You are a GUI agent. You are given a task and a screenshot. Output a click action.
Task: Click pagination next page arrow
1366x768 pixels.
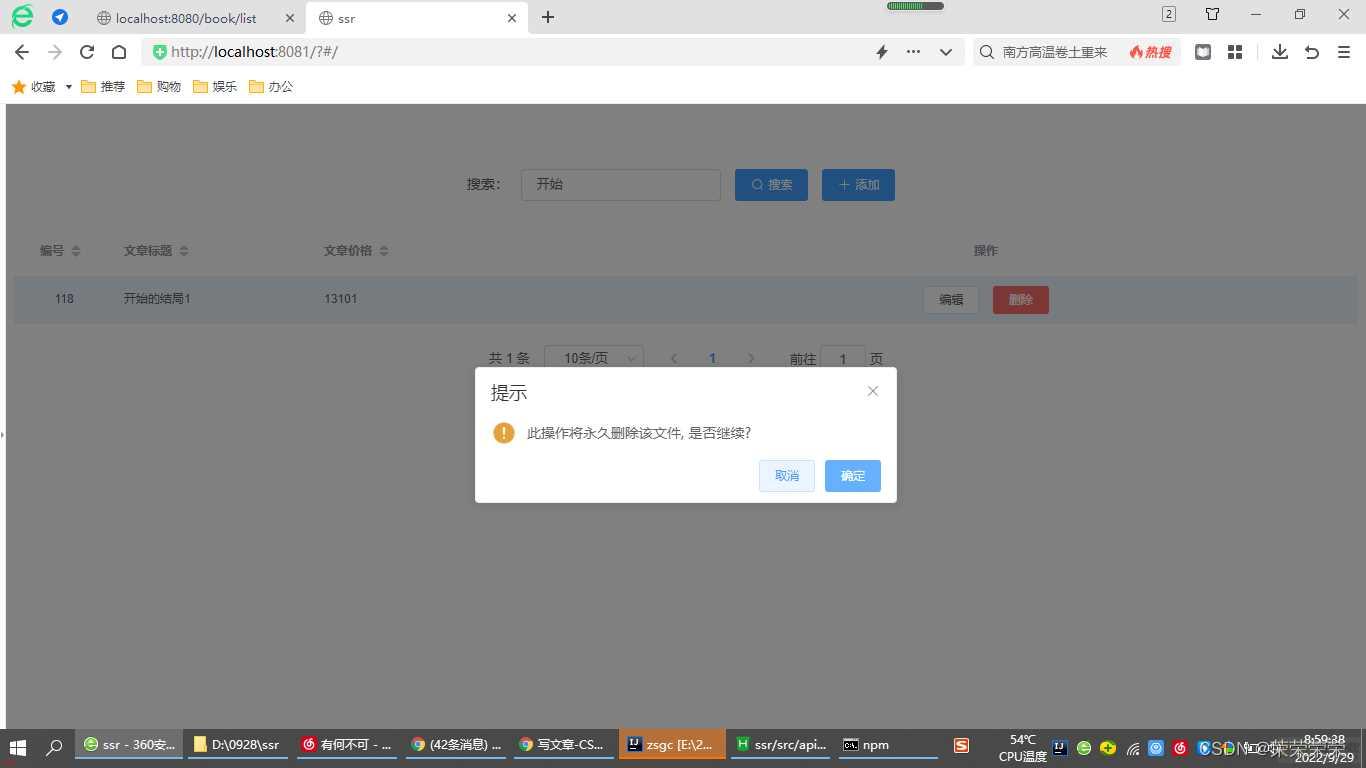click(751, 359)
